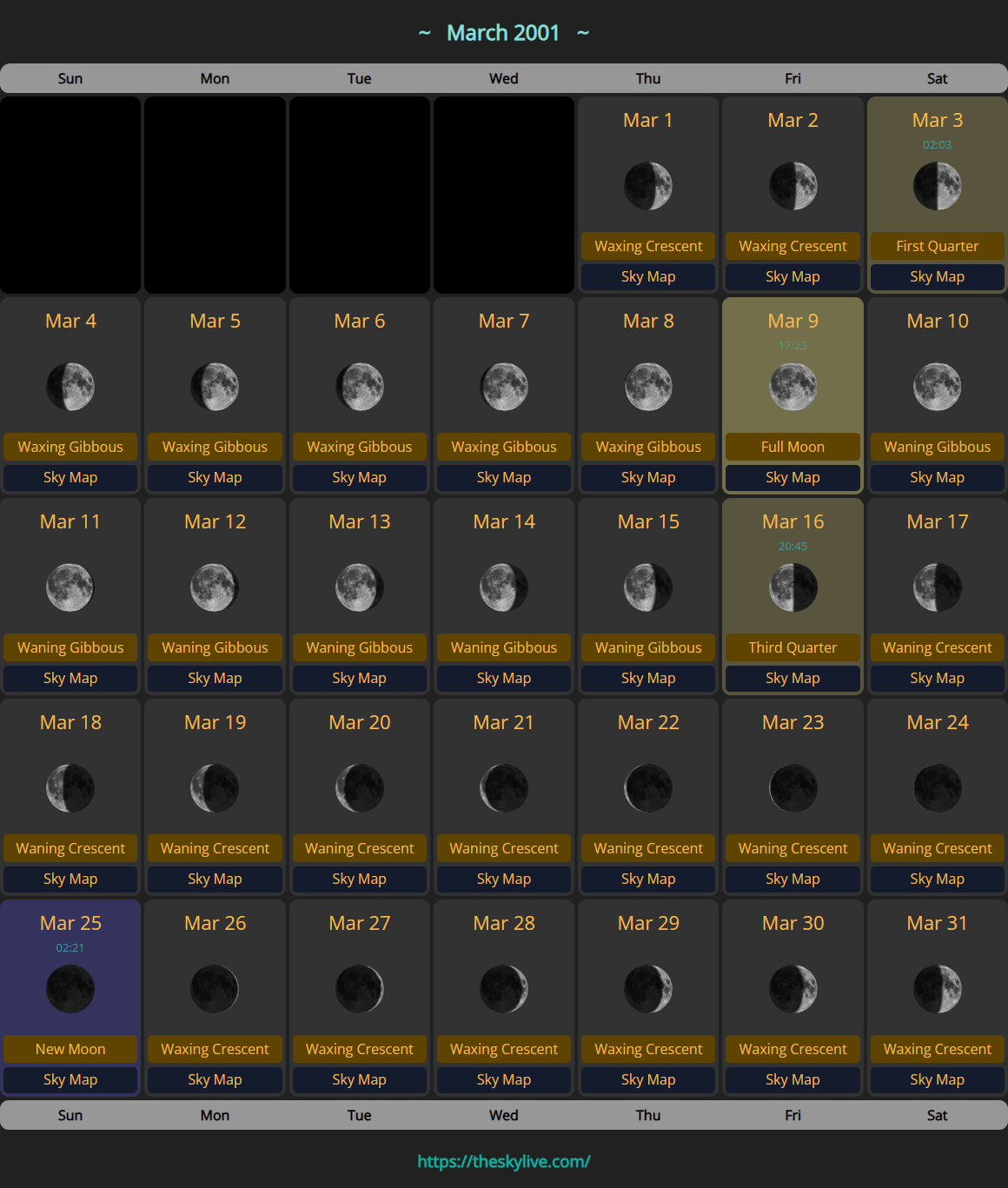The width and height of the screenshot is (1008, 1188).
Task: Open the Sky Map for Mar 25
Action: click(70, 1079)
